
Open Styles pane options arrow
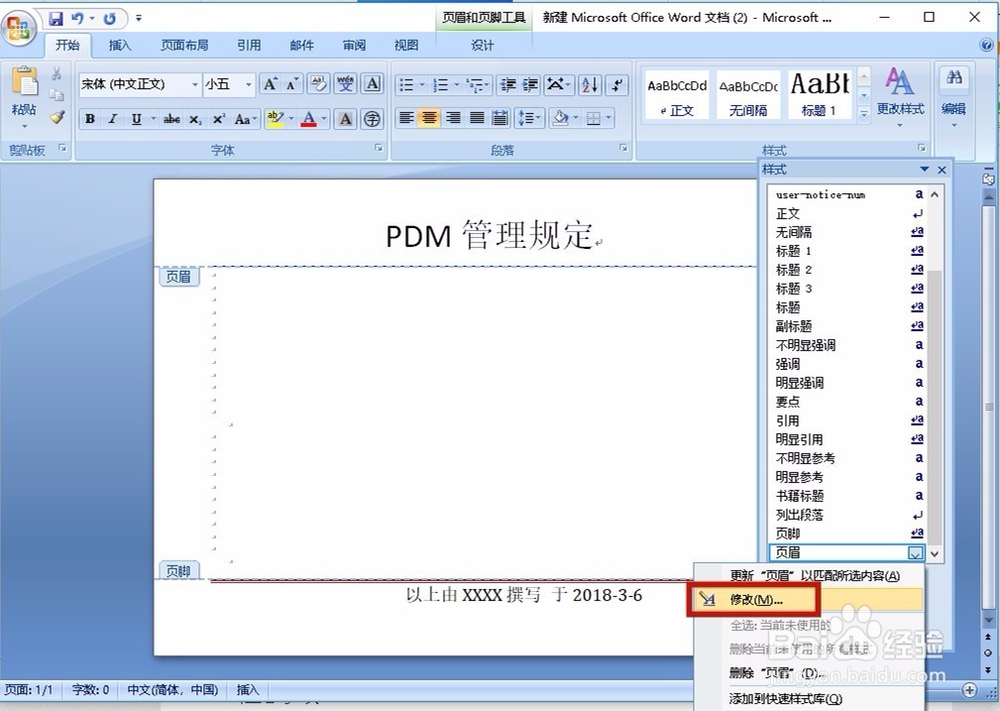pos(924,169)
